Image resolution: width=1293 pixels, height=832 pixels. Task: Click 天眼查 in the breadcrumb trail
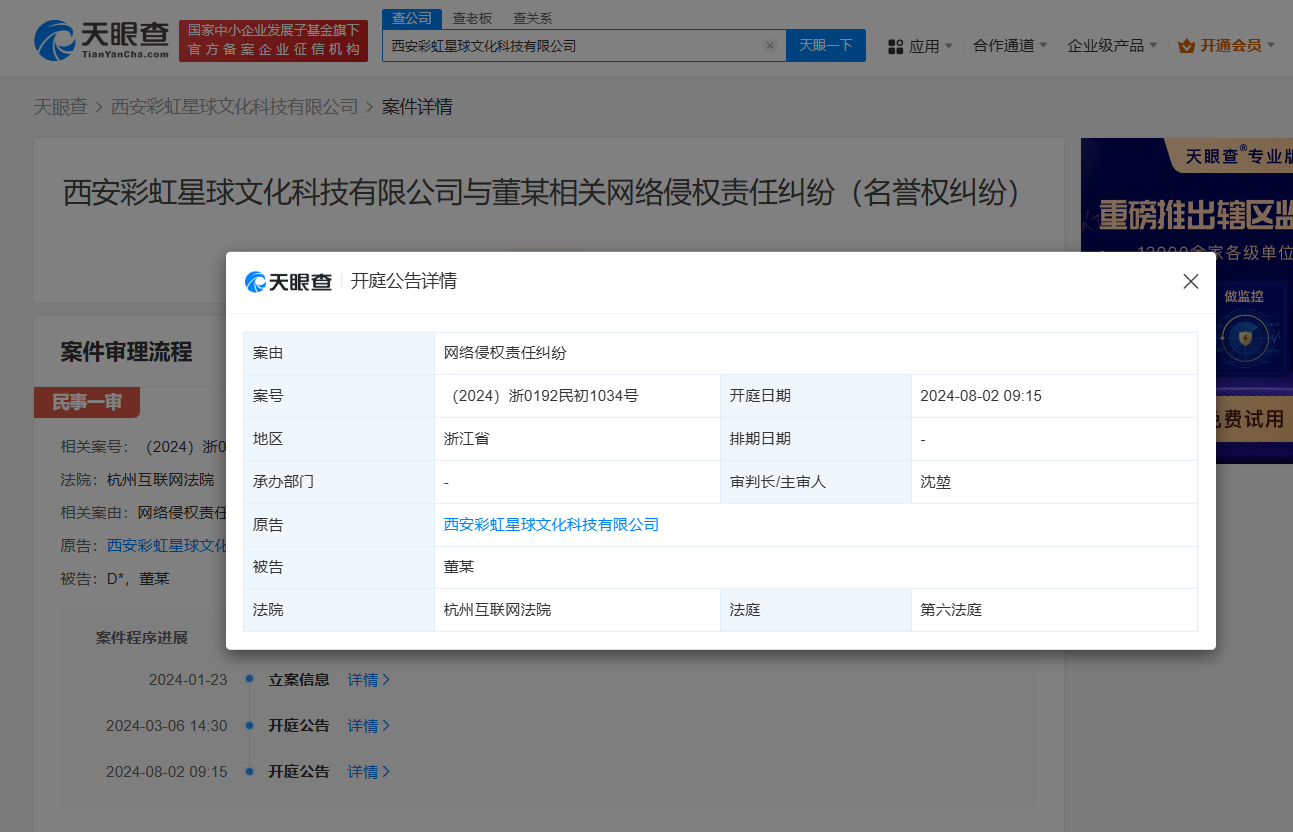61,106
